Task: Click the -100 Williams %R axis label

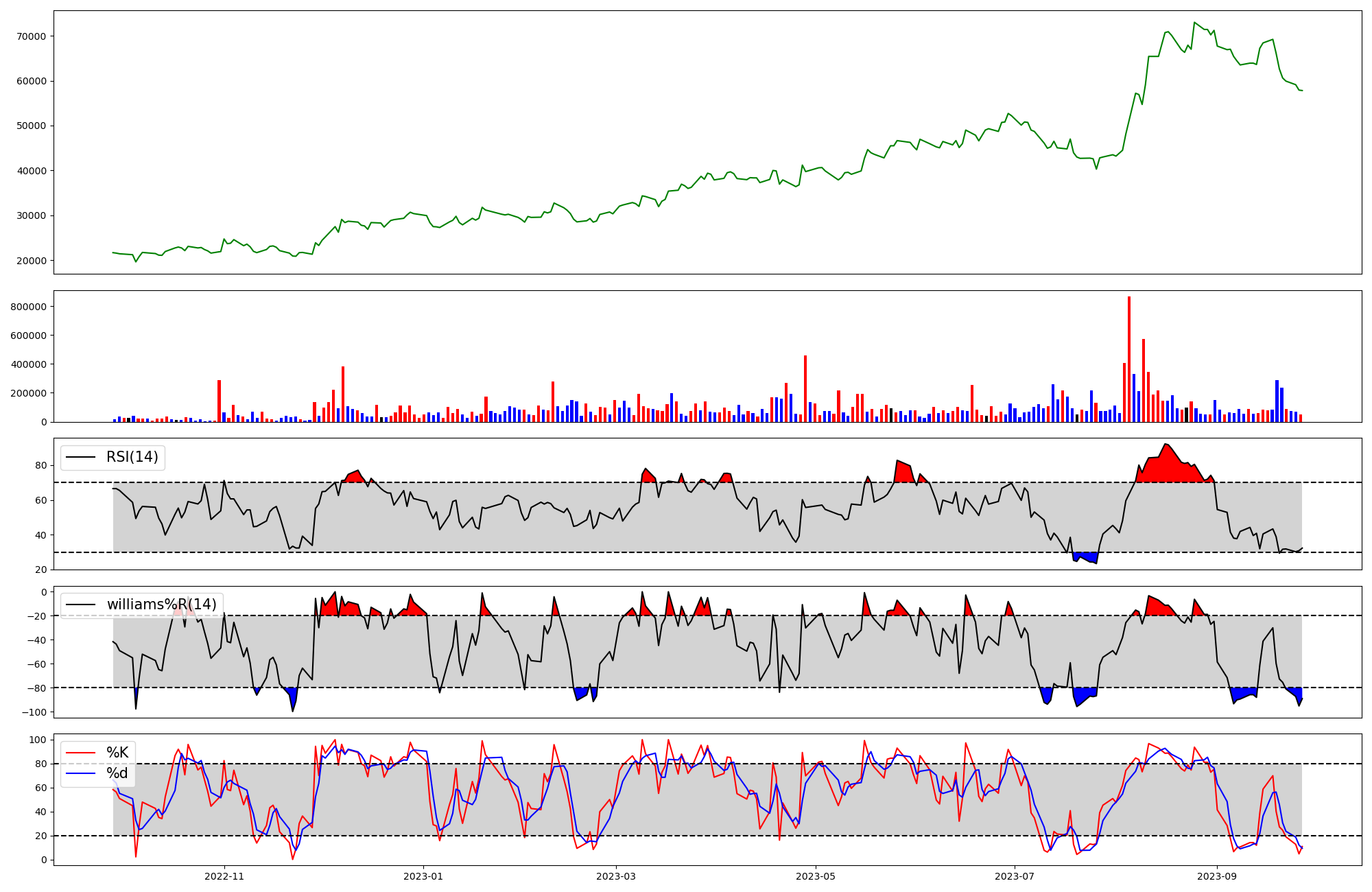Action: tap(34, 712)
